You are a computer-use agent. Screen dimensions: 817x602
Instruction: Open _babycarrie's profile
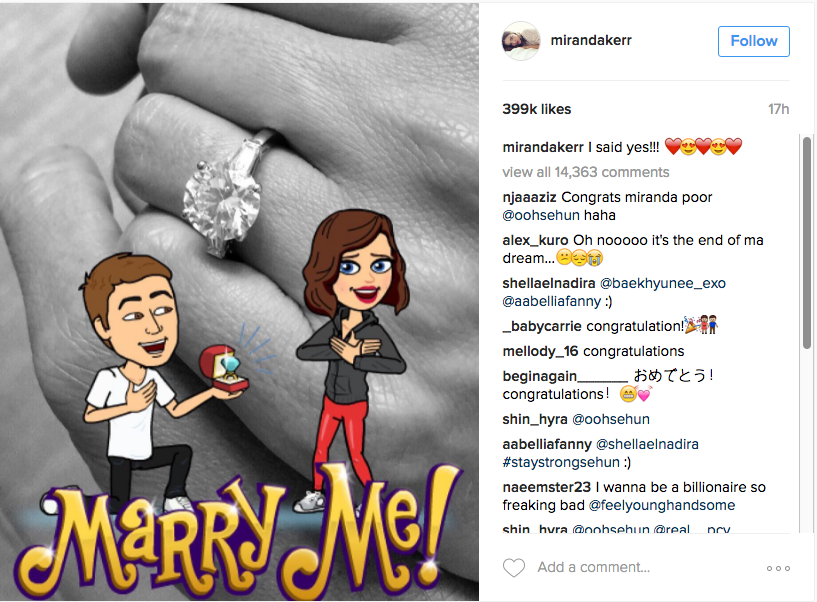pyautogui.click(x=542, y=326)
